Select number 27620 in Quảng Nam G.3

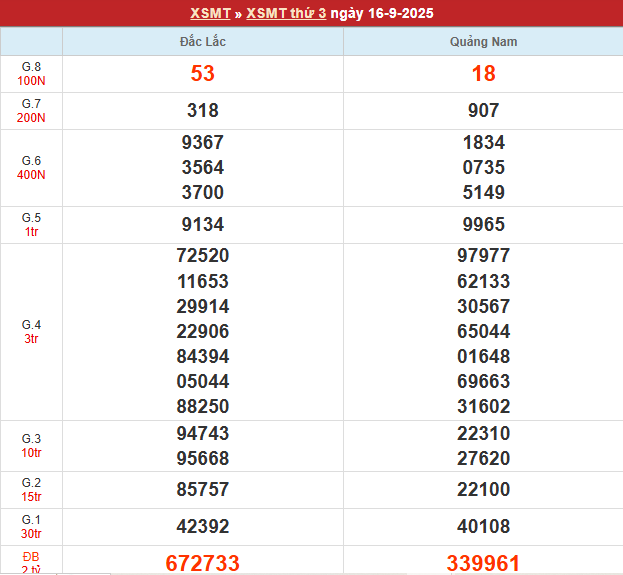click(484, 459)
